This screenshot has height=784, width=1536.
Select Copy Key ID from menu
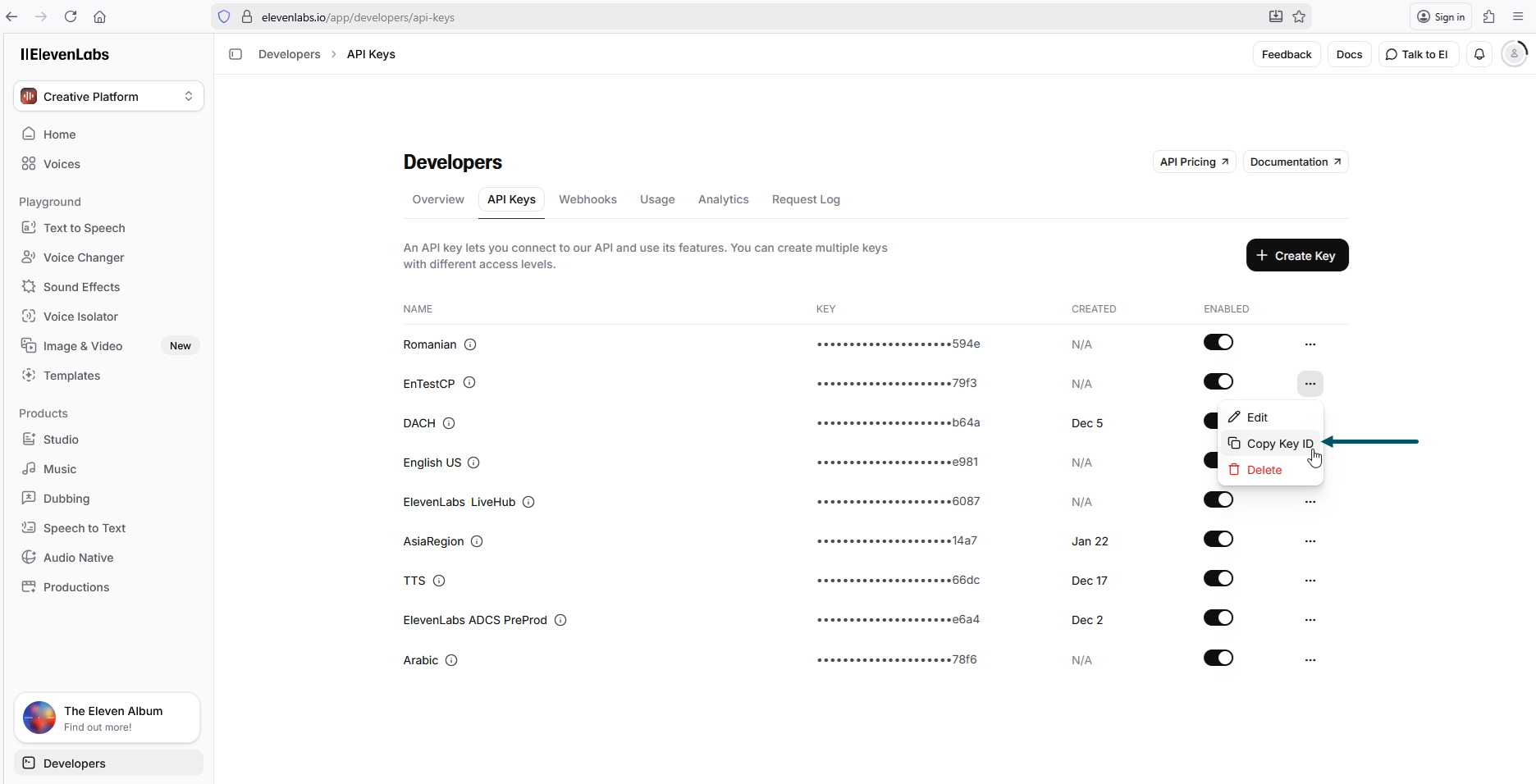[x=1278, y=444]
